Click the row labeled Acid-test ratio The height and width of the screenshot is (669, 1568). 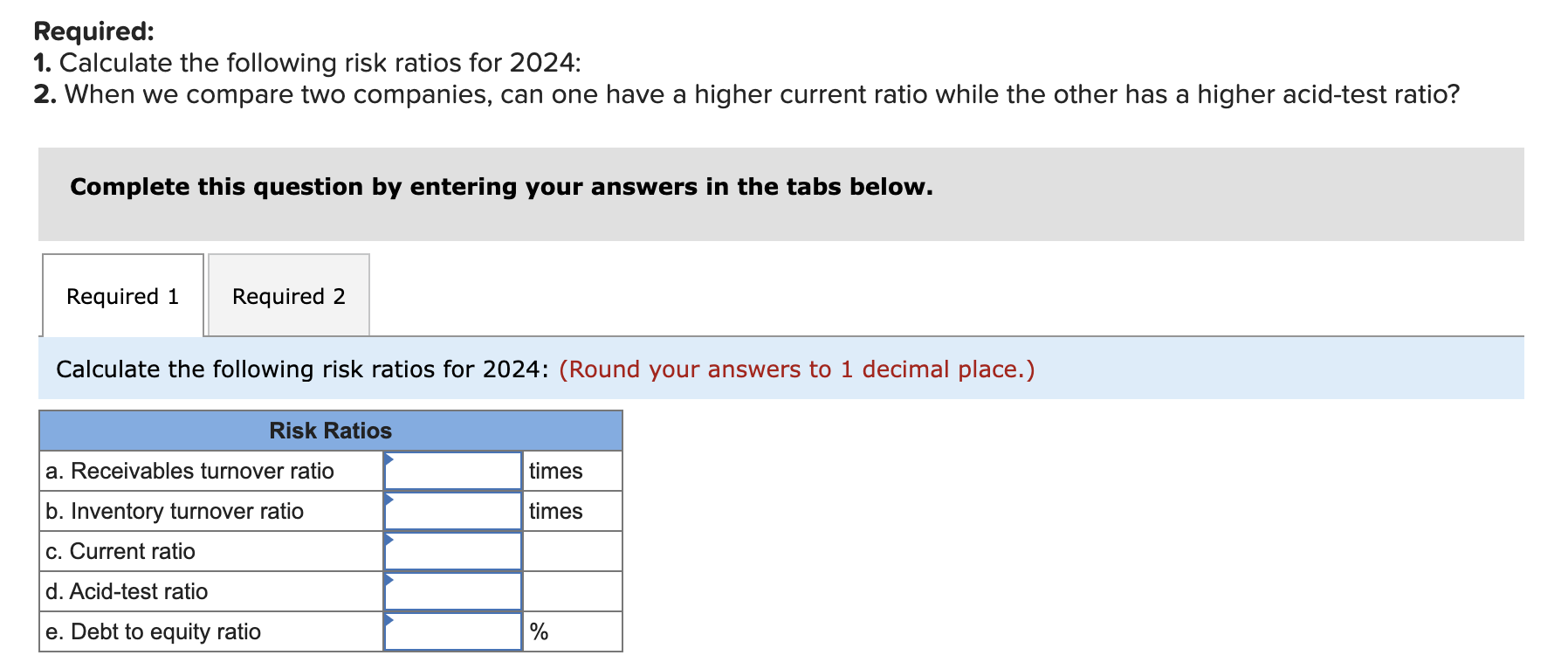click(x=127, y=591)
